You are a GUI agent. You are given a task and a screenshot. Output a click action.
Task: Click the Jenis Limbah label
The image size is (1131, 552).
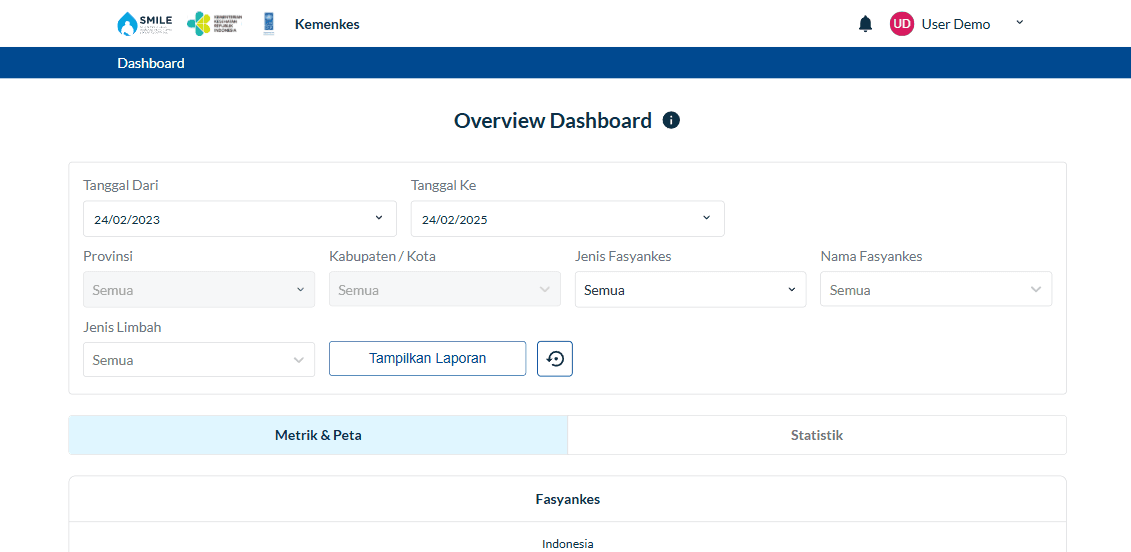click(x=122, y=328)
